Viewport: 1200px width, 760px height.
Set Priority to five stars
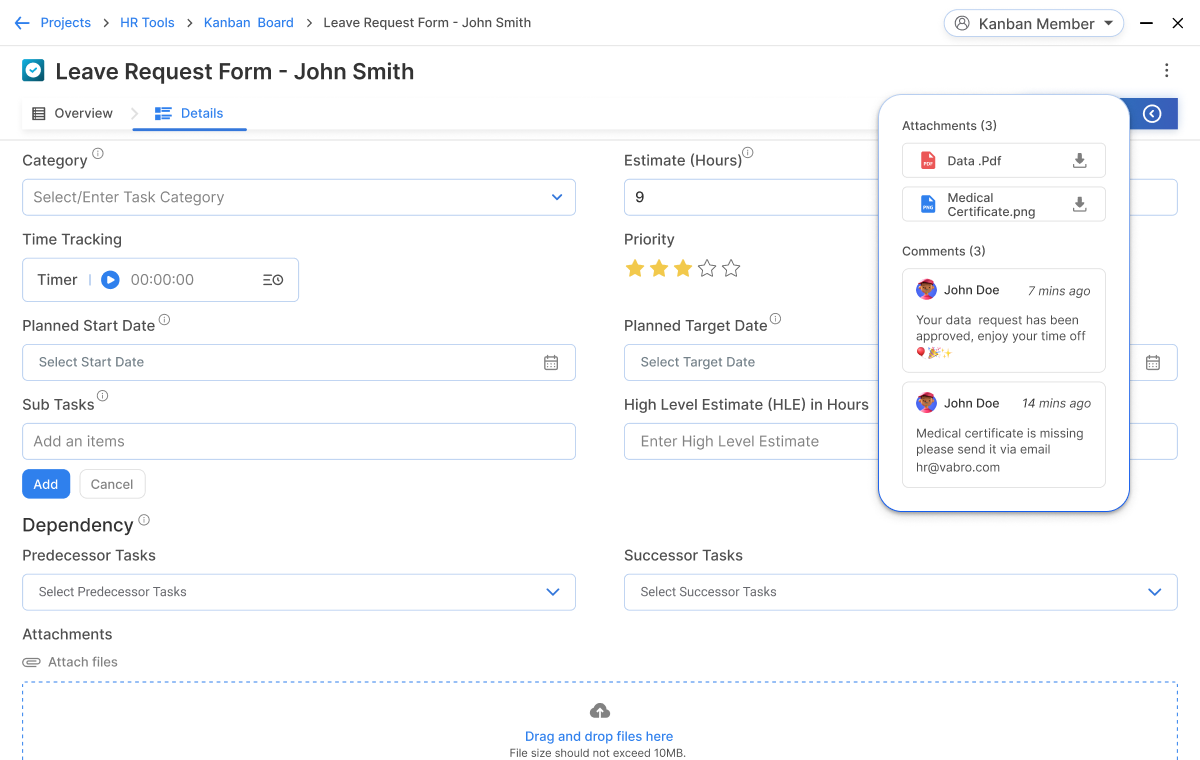731,268
